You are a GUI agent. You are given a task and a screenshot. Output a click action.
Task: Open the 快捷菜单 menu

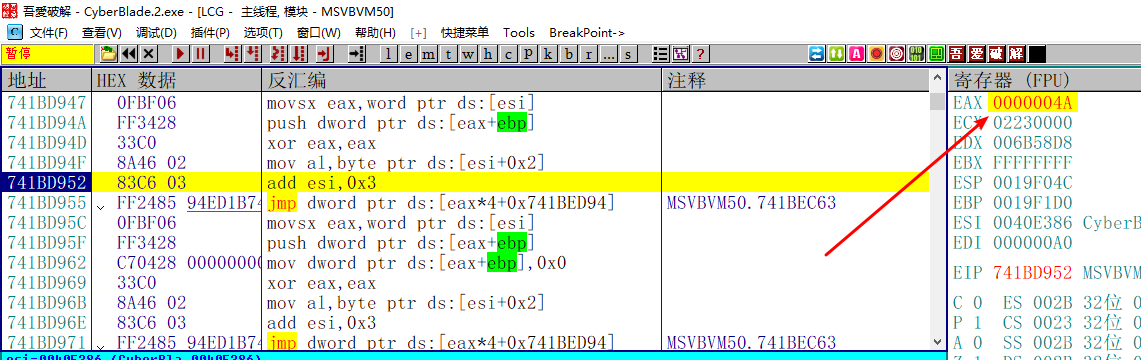[x=465, y=33]
